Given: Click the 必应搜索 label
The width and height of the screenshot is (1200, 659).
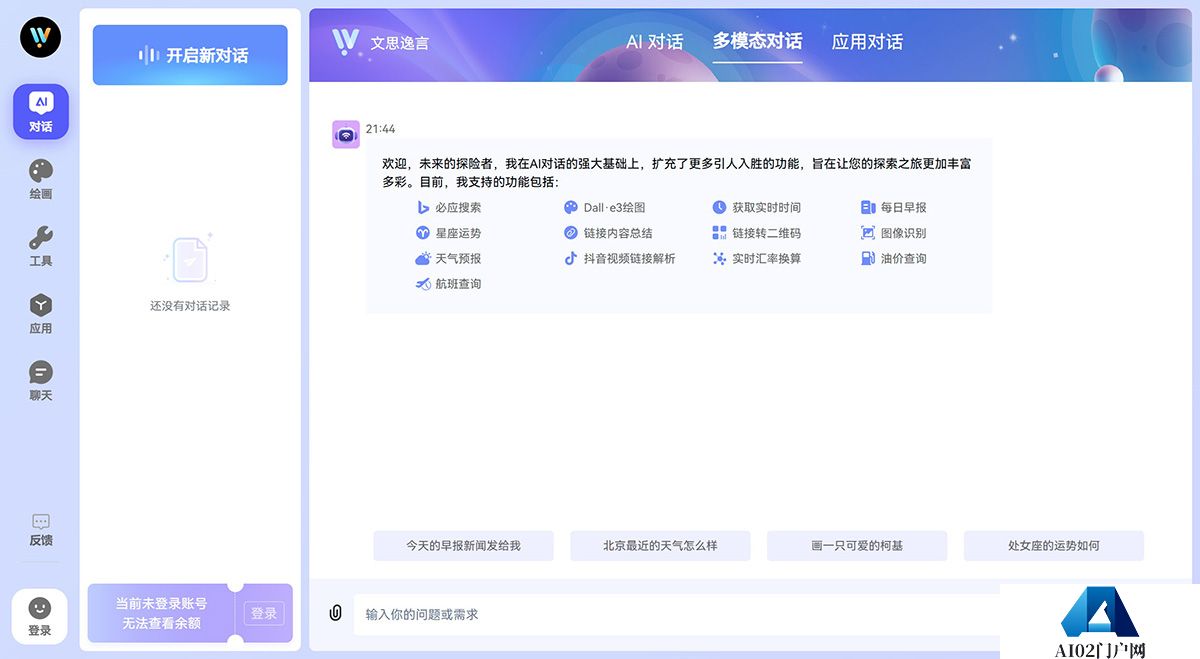Looking at the screenshot, I should pyautogui.click(x=458, y=207).
